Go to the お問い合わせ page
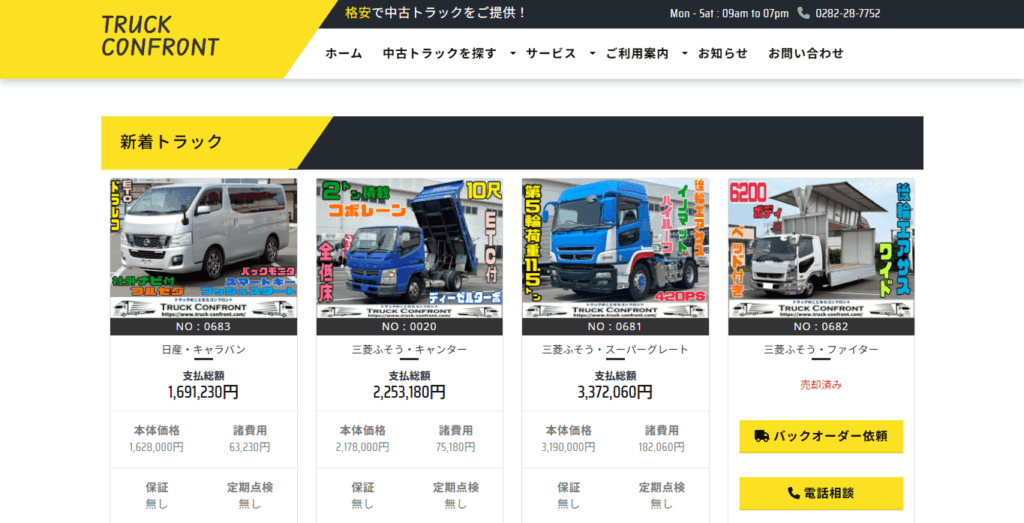 coord(806,54)
